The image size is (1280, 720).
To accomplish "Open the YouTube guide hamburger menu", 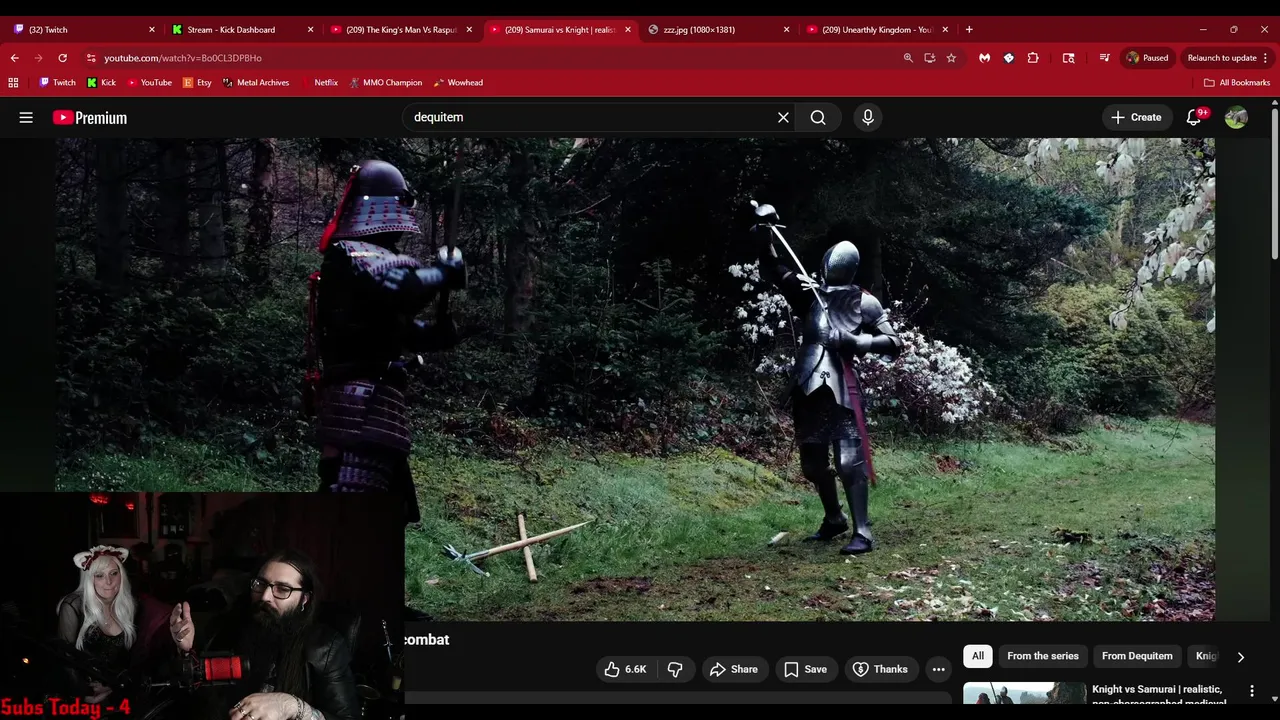I will (x=26, y=117).
